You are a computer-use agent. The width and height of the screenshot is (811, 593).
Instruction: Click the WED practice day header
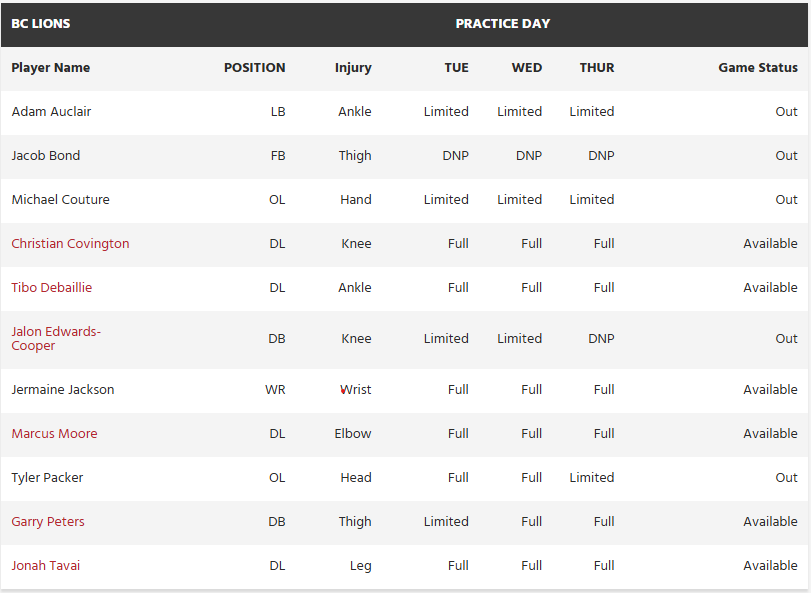tap(526, 68)
